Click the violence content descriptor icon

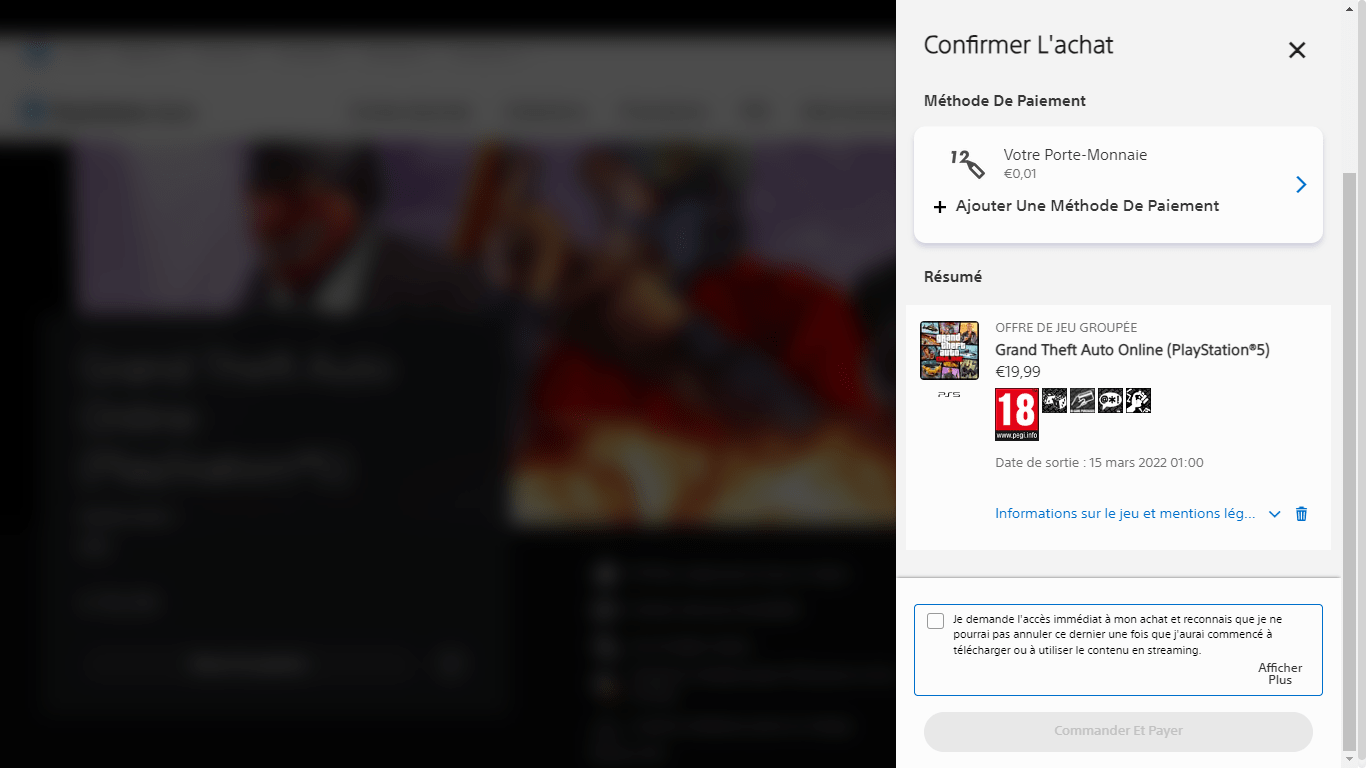click(x=1138, y=400)
